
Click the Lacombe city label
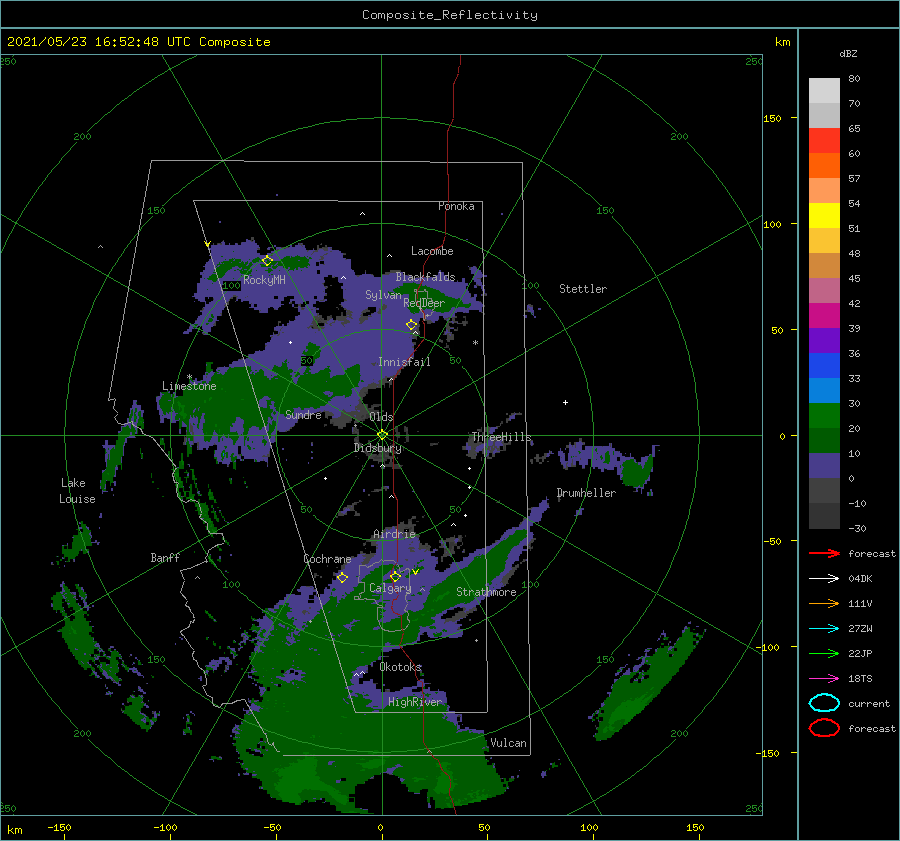click(x=432, y=251)
